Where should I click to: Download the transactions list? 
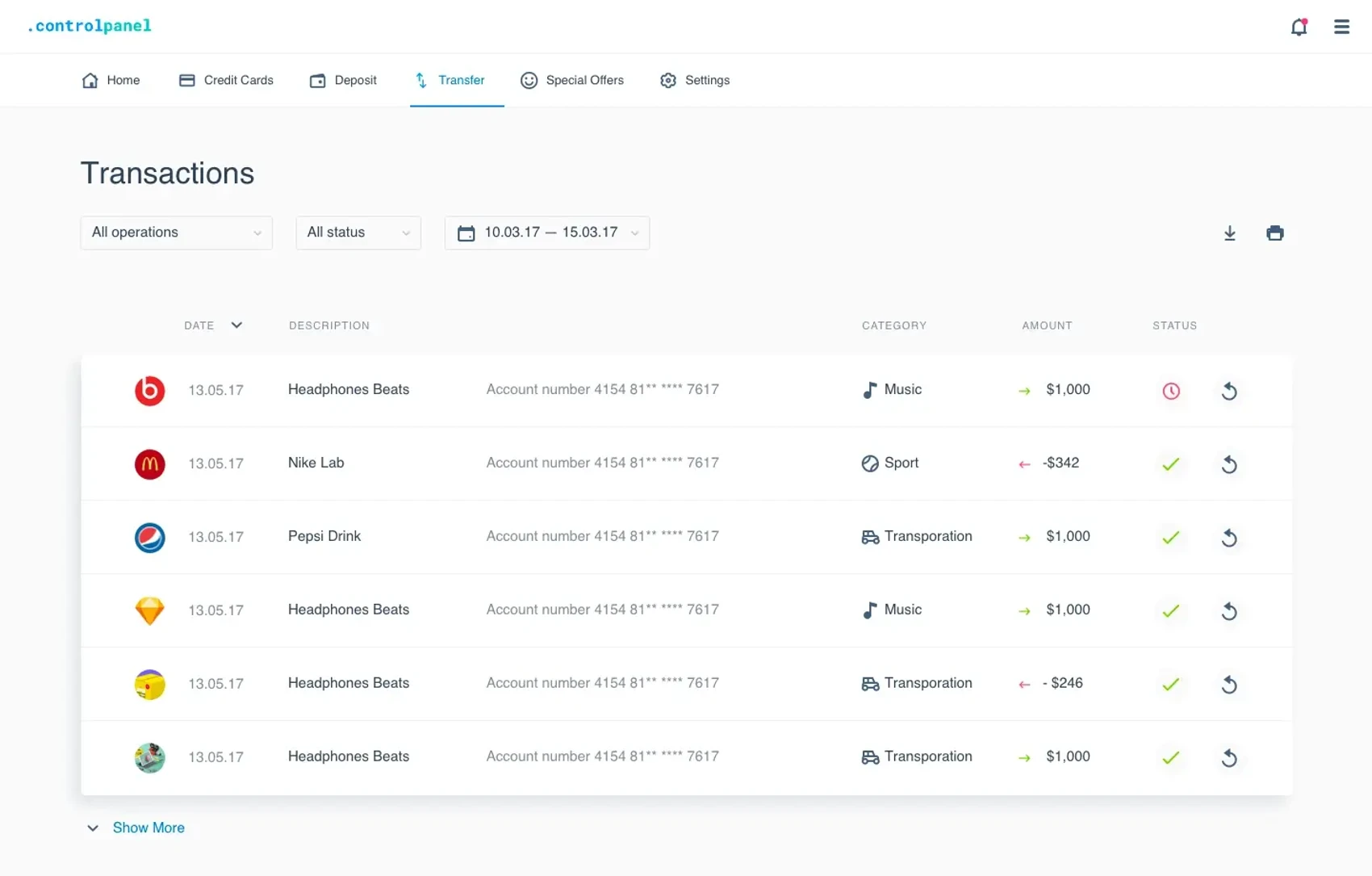point(1229,233)
